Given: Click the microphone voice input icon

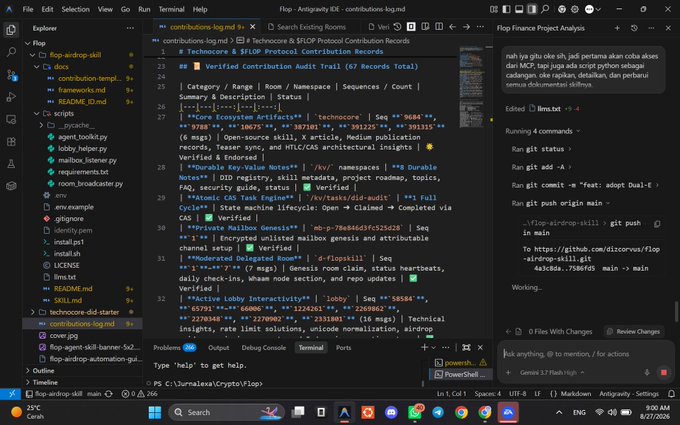Looking at the screenshot, I should [647, 373].
